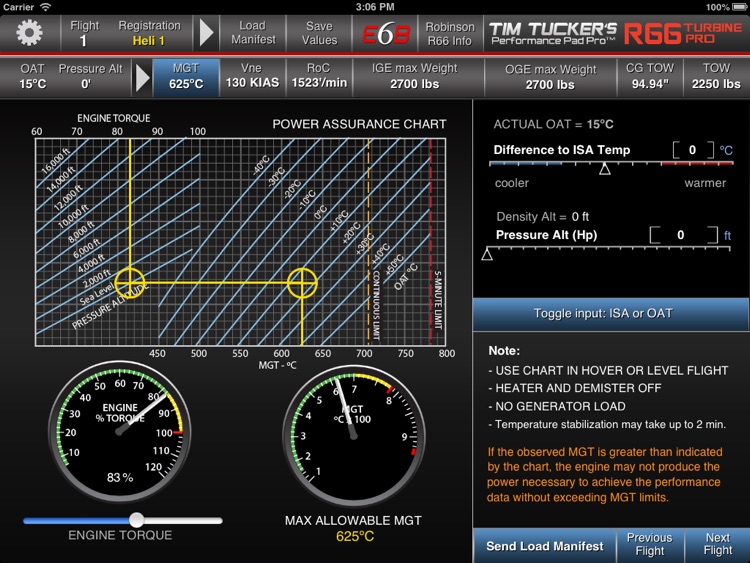This screenshot has width=750, height=563.
Task: Tap the Engine % Torque gauge
Action: [x=120, y=431]
